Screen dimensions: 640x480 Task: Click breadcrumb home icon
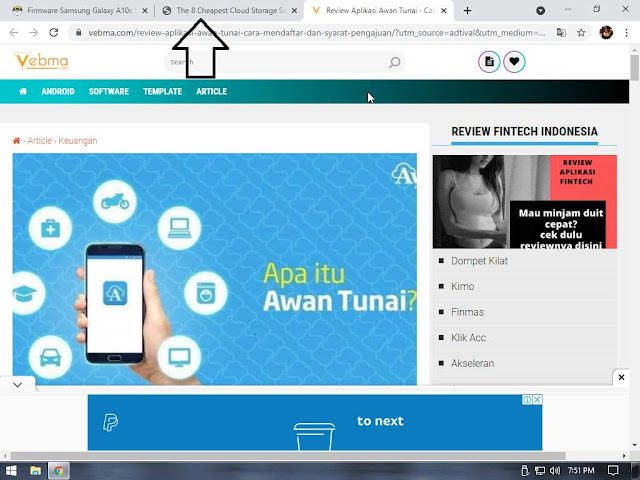pos(16,141)
